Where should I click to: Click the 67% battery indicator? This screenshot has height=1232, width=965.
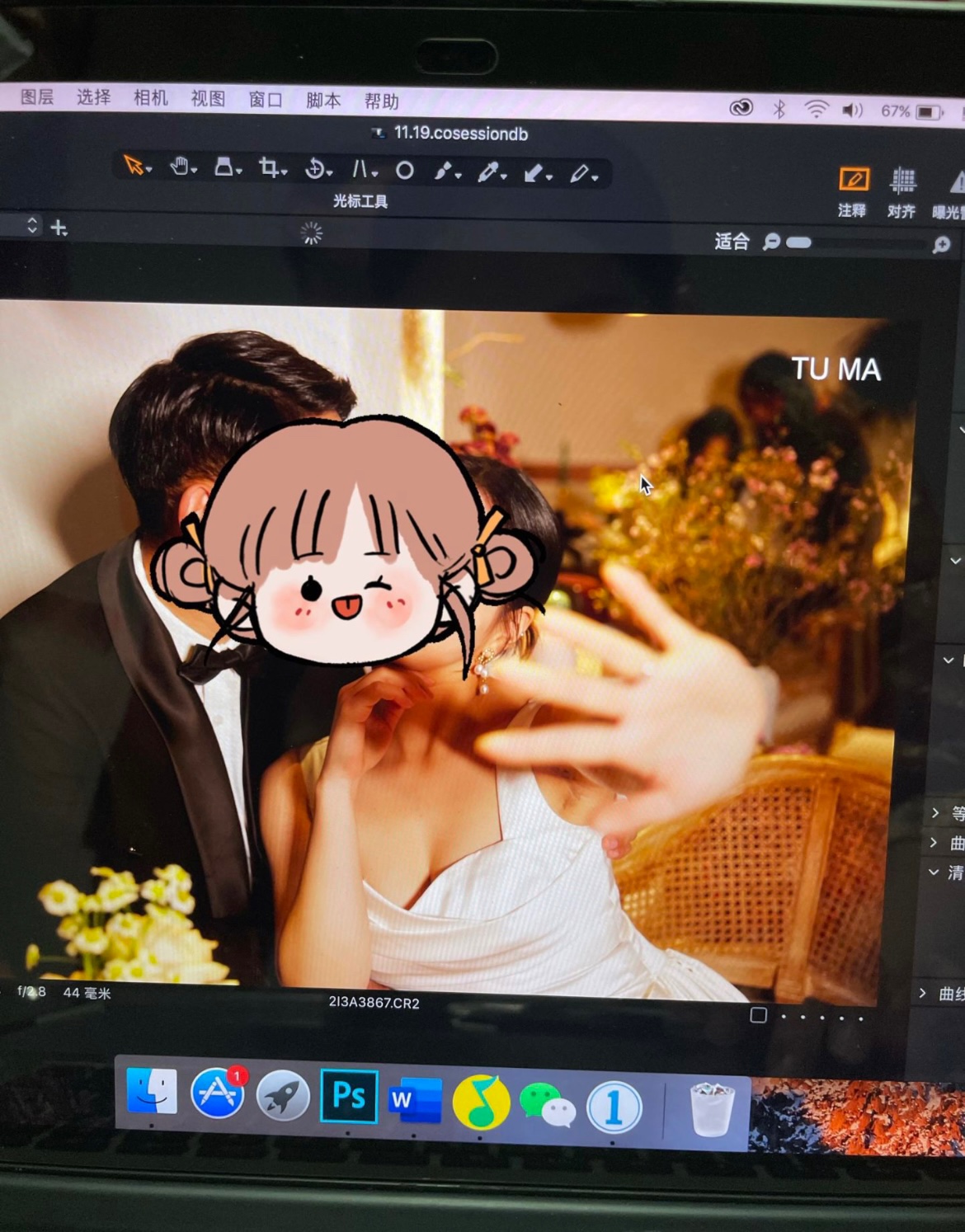point(911,111)
